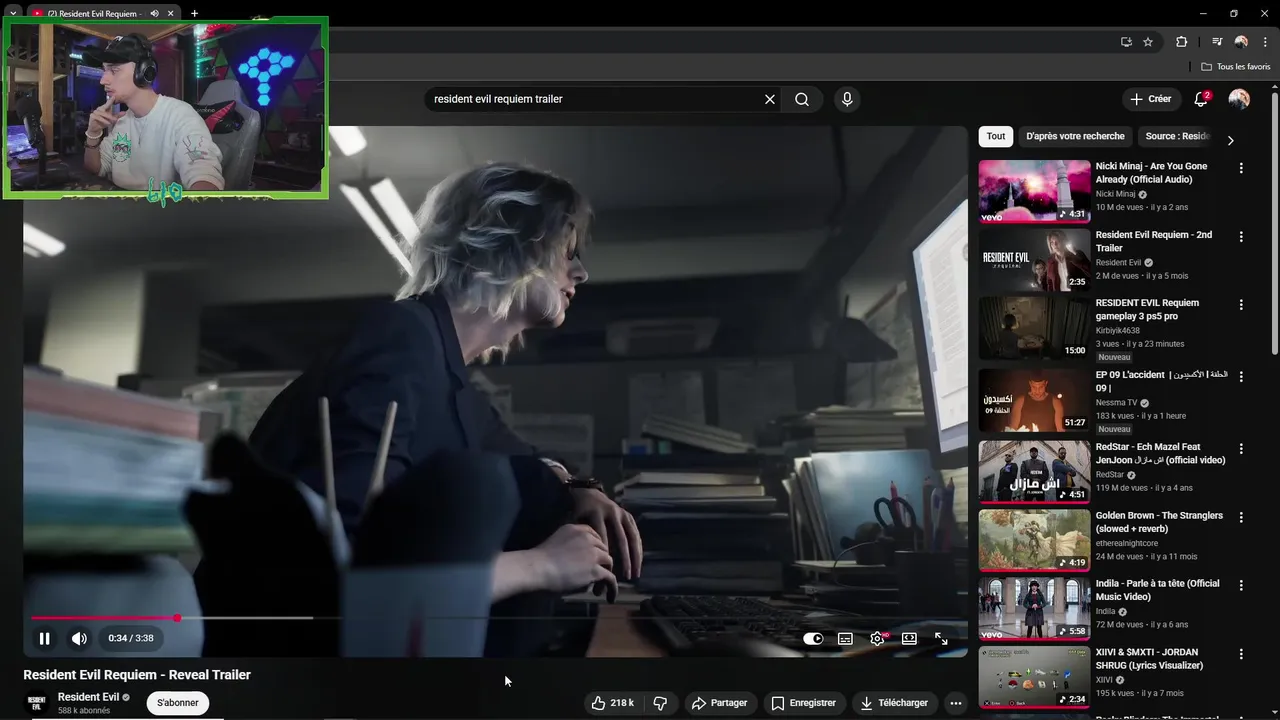The image size is (1280, 720).
Task: Open the Resident Evil channel avatar
Action: click(37, 703)
